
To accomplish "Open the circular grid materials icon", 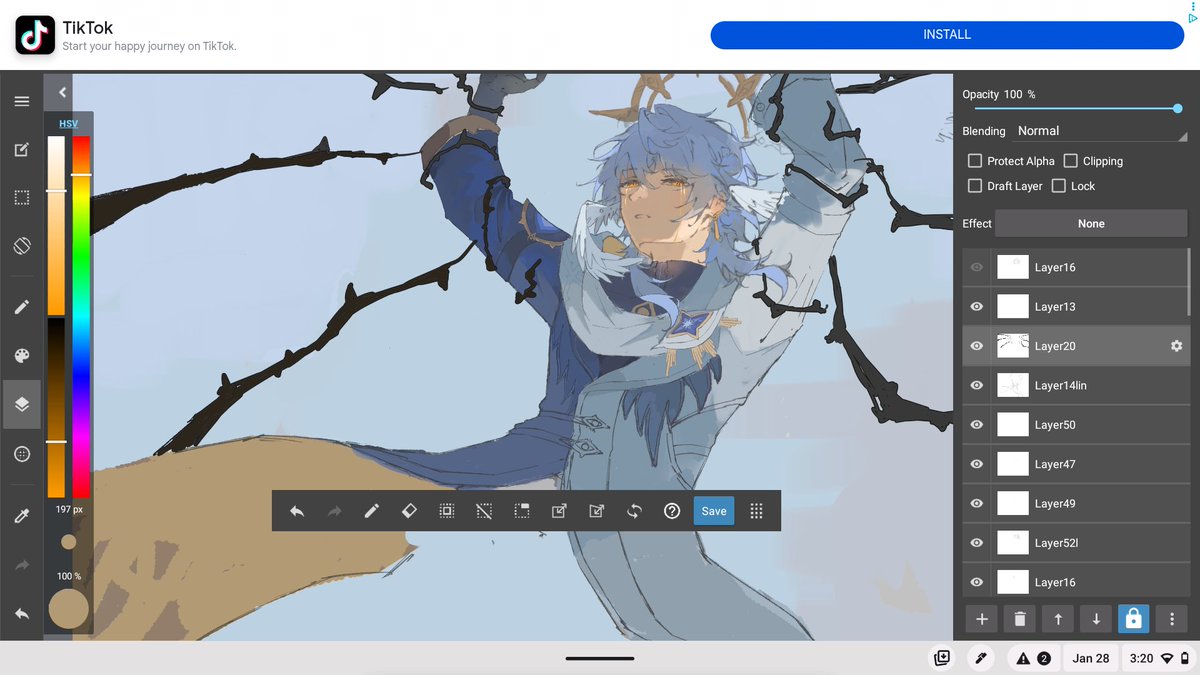I will 22,454.
